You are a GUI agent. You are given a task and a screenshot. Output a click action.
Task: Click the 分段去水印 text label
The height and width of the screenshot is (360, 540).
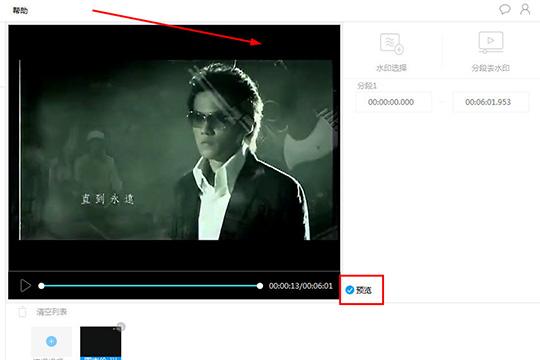[490, 68]
